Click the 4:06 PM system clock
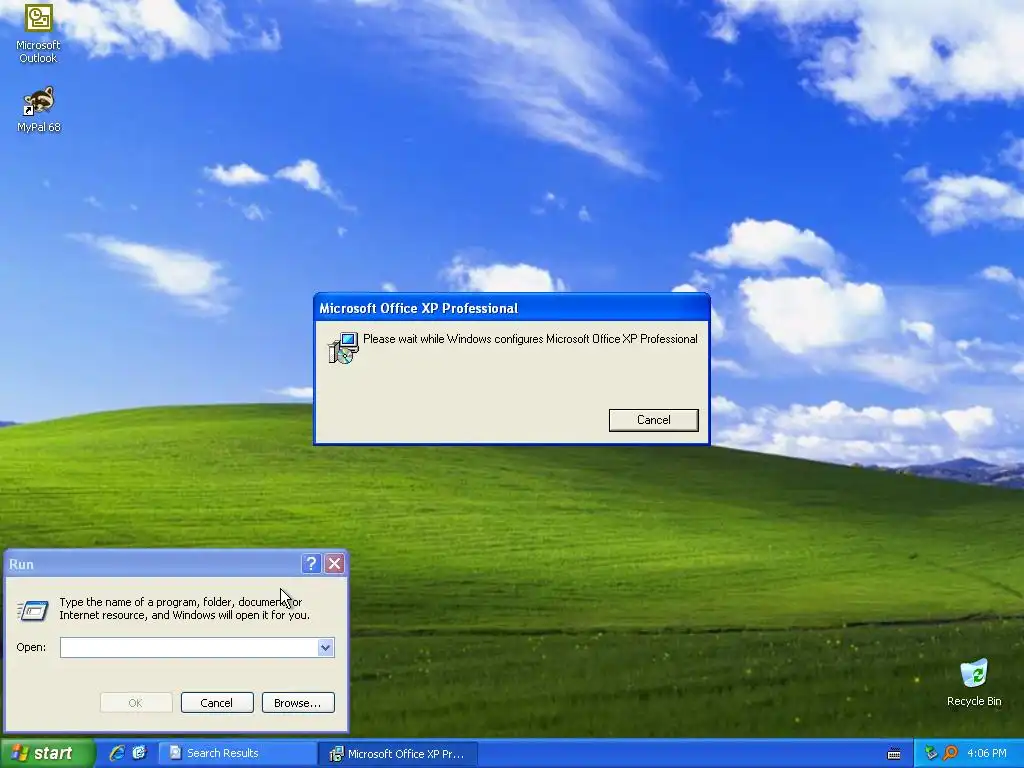The height and width of the screenshot is (768, 1024). pyautogui.click(x=987, y=753)
